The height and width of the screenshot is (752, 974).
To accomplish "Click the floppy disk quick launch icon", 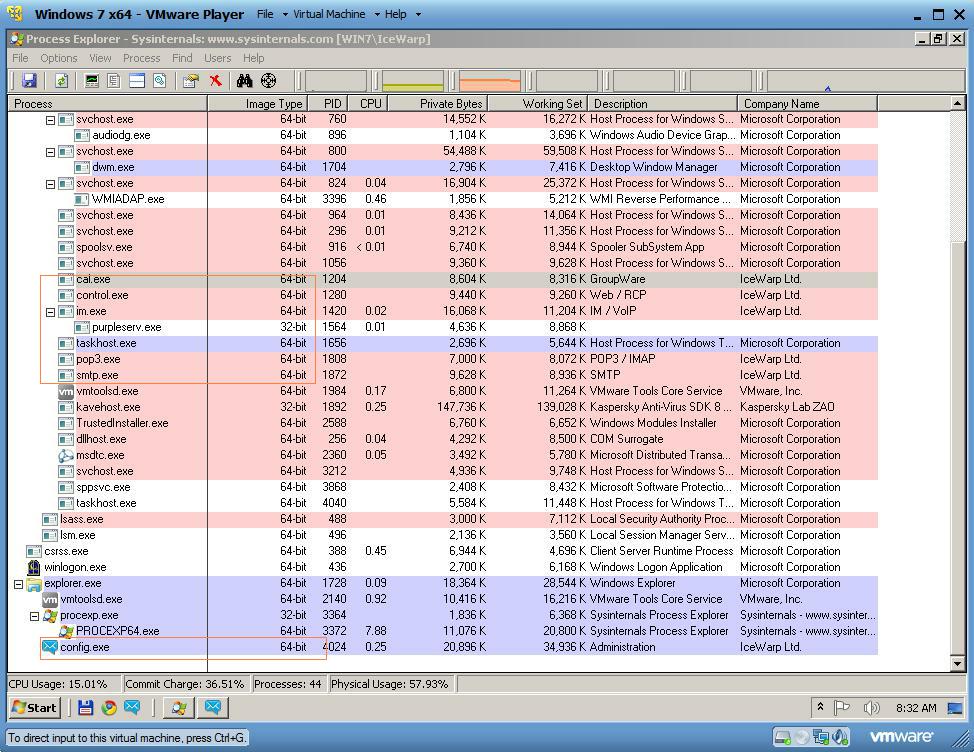I will pos(85,707).
